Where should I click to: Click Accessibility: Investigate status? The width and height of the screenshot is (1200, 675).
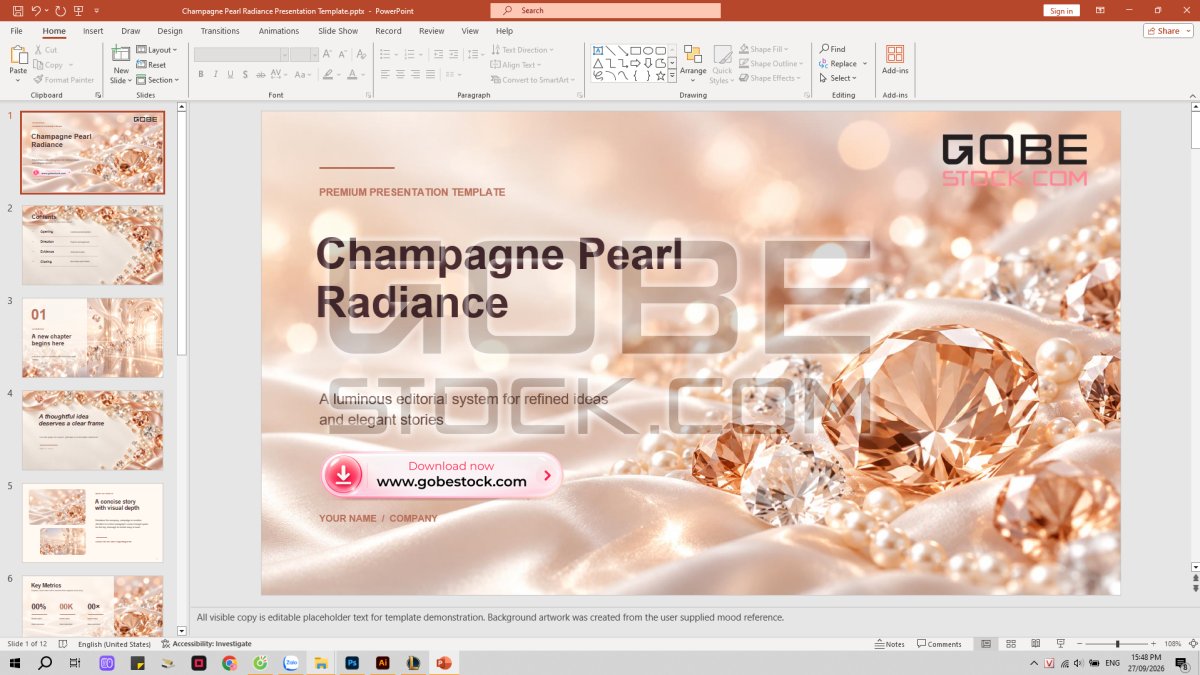tap(206, 644)
